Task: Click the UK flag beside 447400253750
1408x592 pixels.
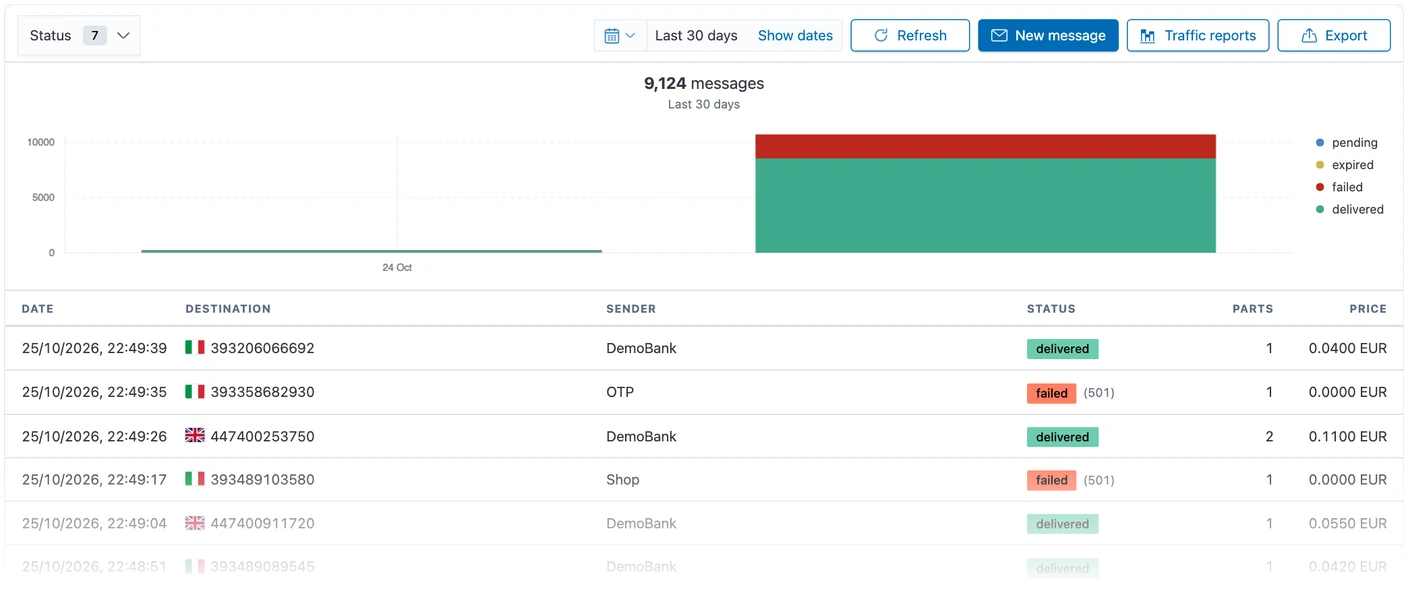Action: tap(195, 436)
